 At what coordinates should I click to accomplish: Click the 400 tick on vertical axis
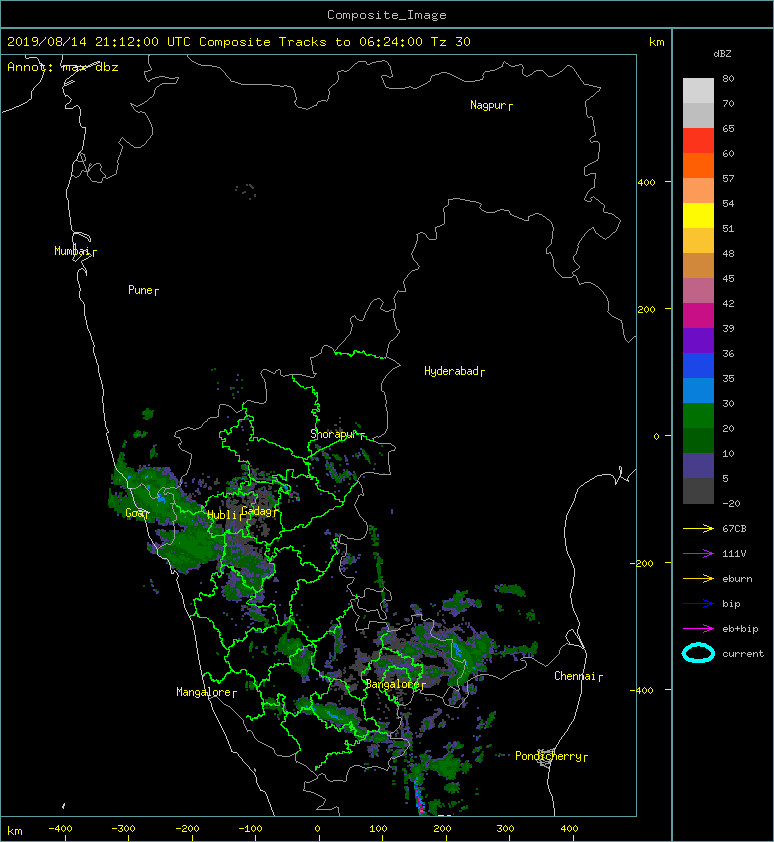(x=646, y=183)
